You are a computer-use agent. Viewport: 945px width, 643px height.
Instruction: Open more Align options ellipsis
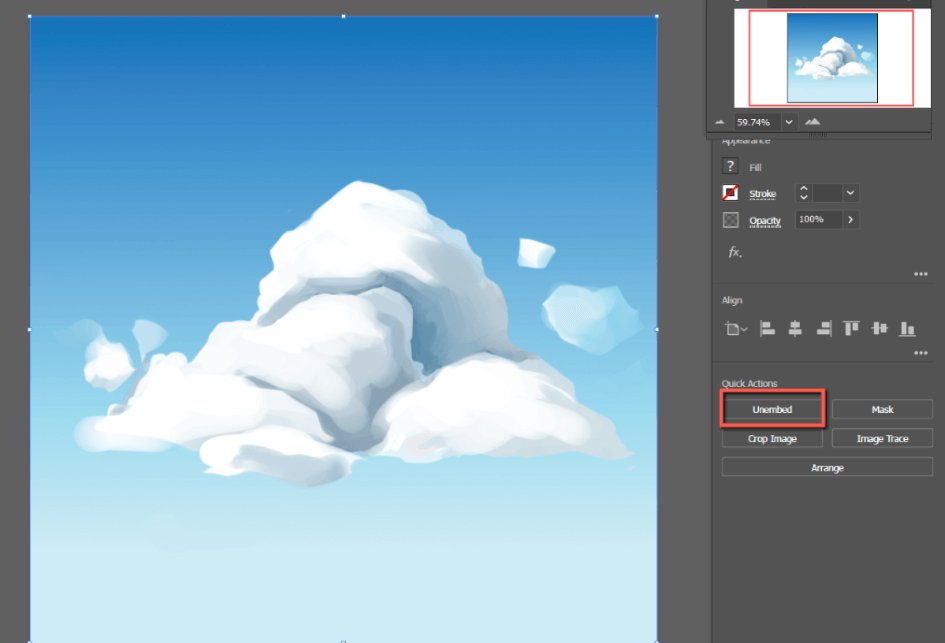[920, 353]
